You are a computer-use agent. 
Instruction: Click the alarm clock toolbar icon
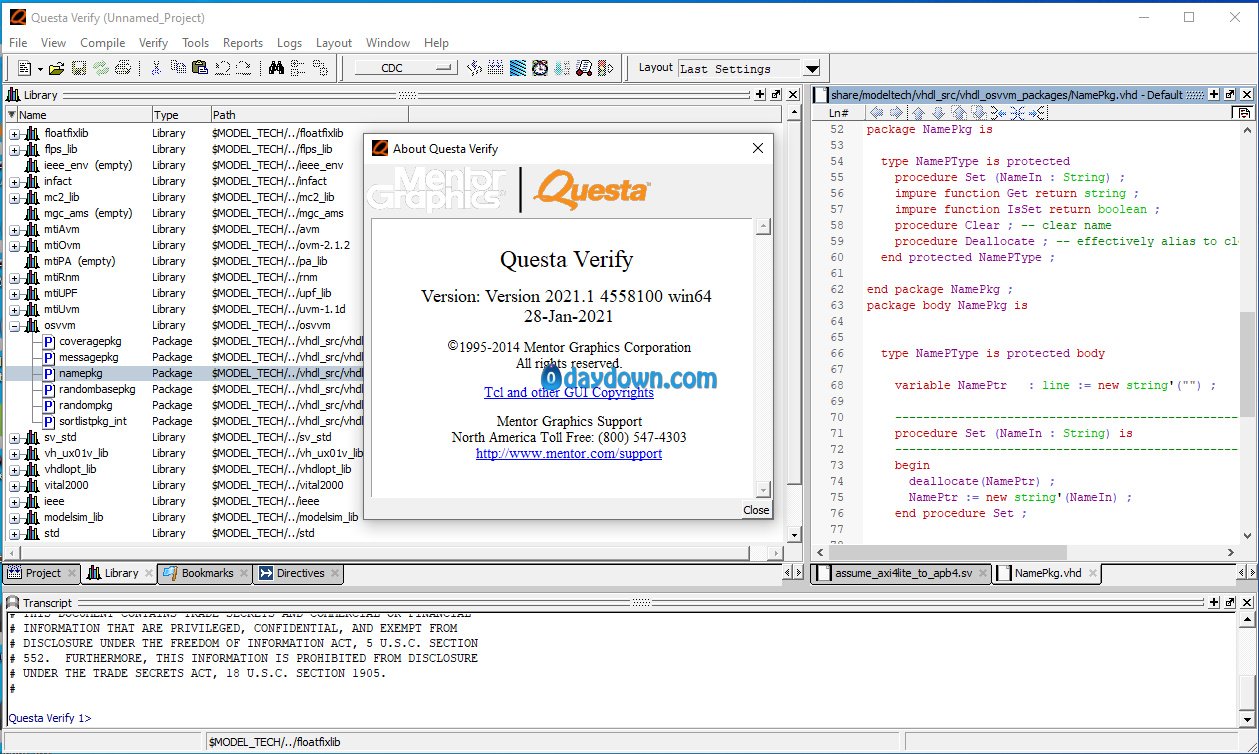[540, 69]
